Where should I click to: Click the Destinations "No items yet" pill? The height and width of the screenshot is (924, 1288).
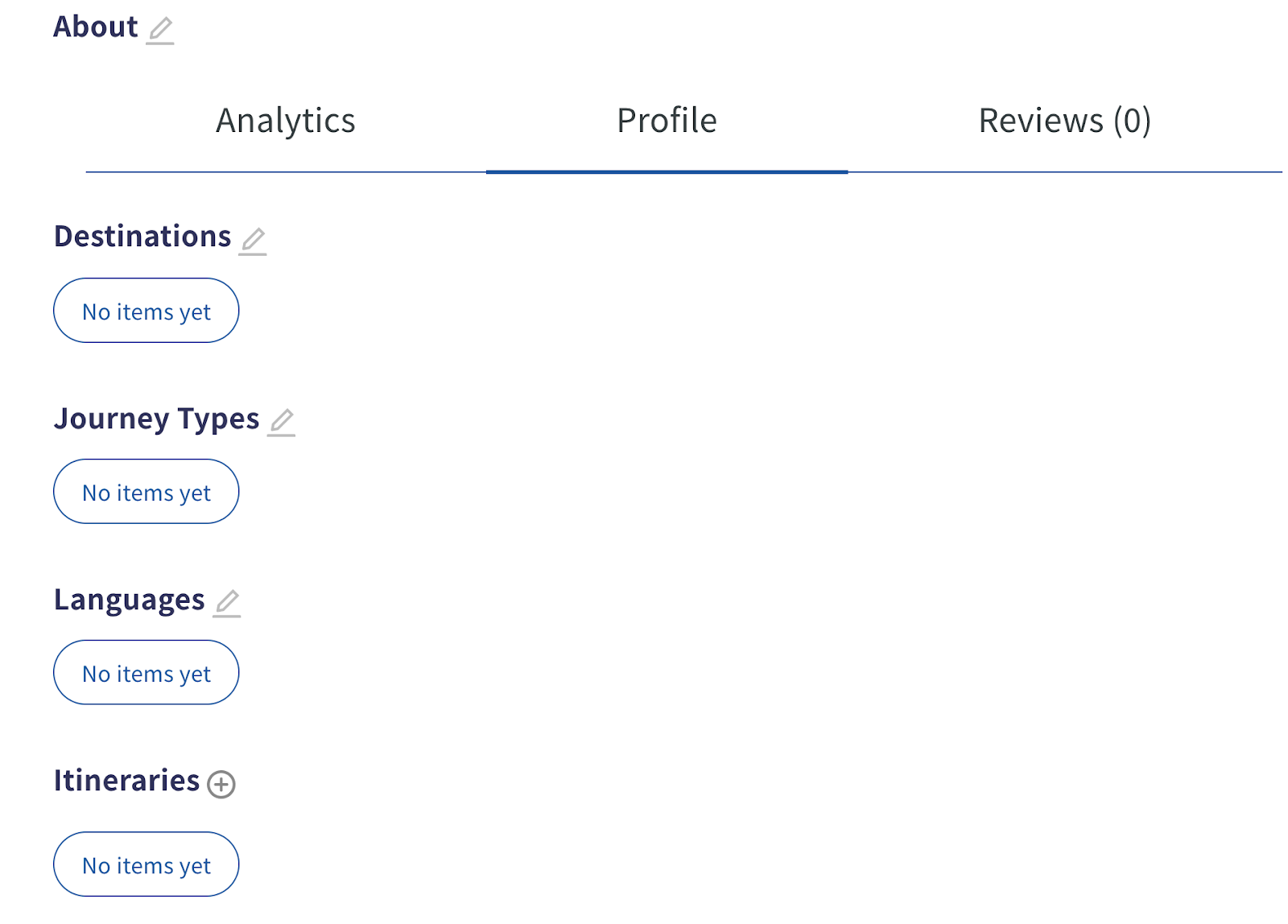coord(147,311)
